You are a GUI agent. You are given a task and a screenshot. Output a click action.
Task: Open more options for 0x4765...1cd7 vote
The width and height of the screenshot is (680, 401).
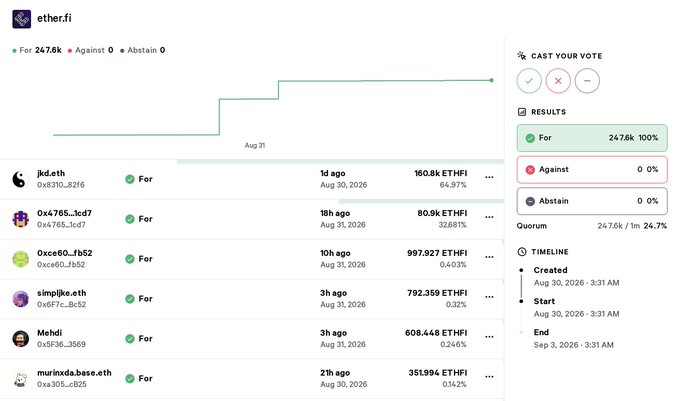tap(489, 217)
